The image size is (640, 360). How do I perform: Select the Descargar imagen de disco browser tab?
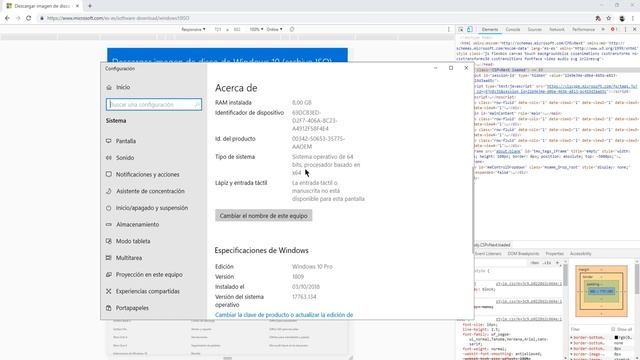click(42, 6)
